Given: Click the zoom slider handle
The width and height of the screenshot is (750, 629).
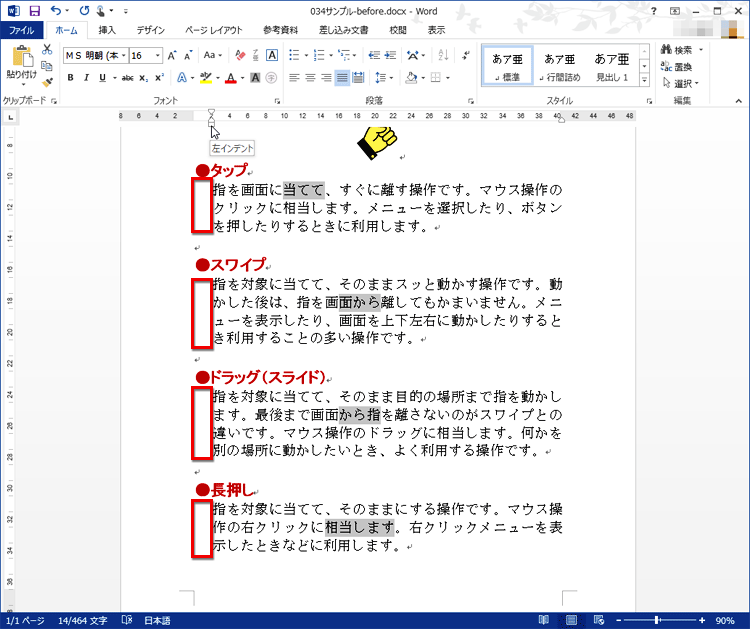Looking at the screenshot, I should tap(658, 620).
